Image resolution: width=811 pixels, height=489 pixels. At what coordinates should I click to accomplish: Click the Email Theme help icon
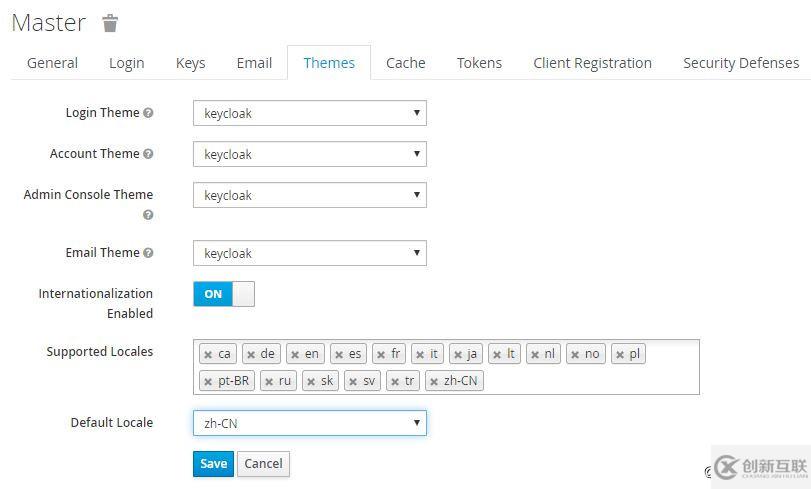[x=148, y=253]
